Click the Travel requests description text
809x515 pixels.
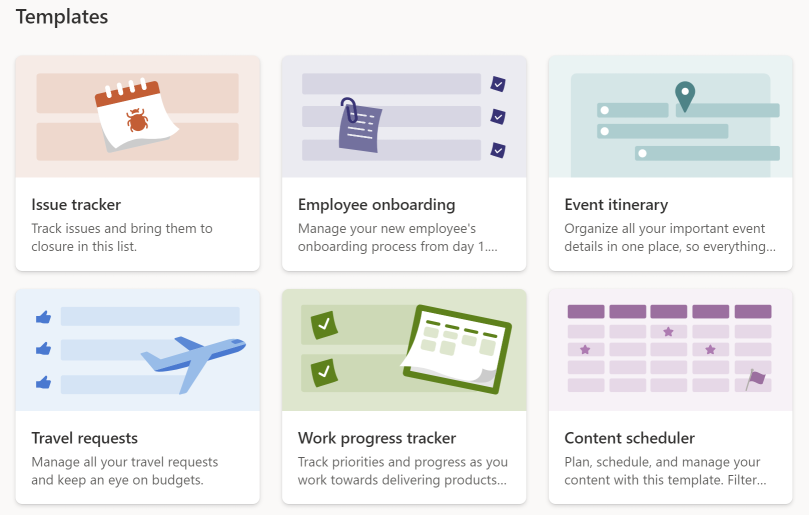[124, 471]
